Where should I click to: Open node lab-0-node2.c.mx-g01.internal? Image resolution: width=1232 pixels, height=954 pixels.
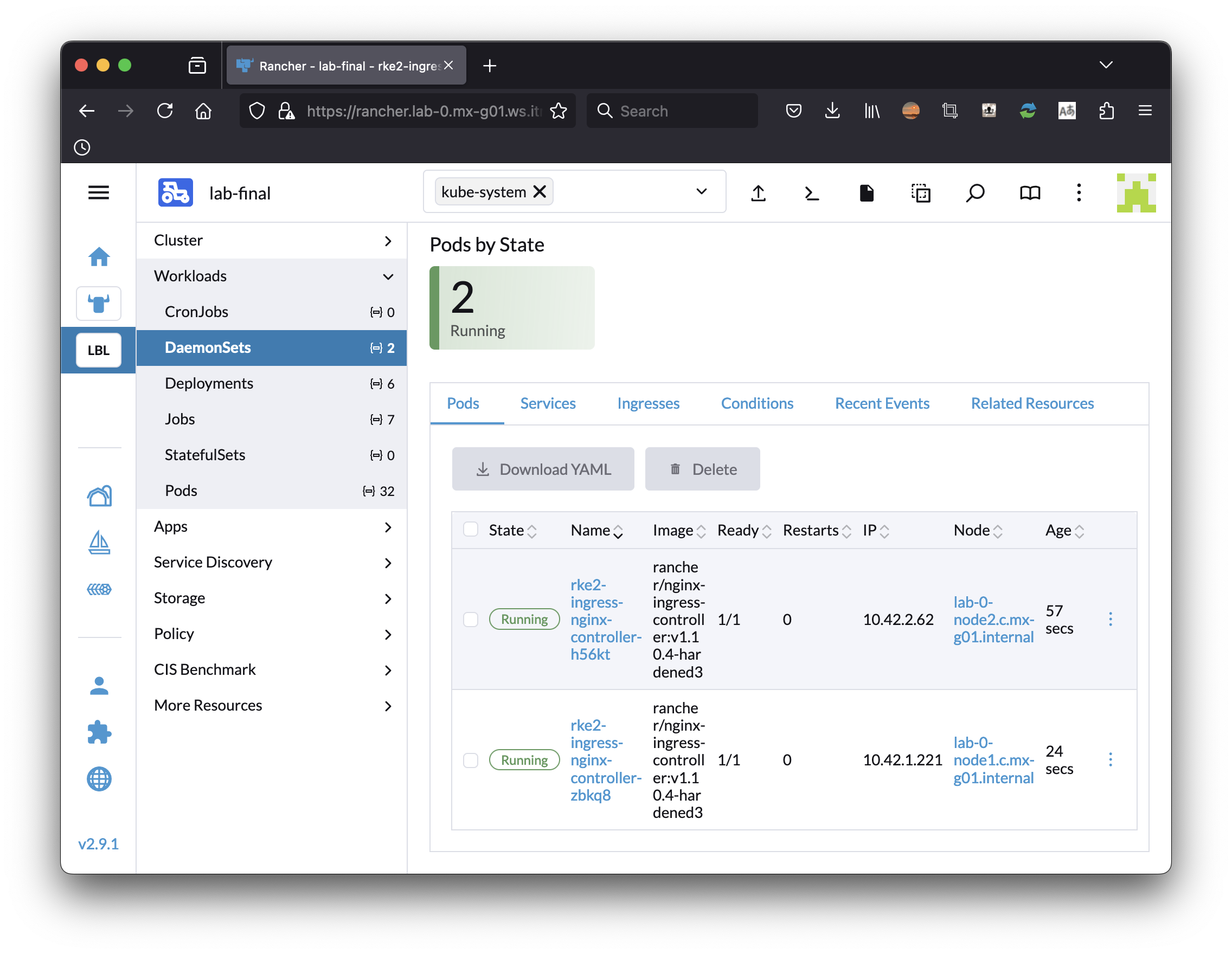993,619
